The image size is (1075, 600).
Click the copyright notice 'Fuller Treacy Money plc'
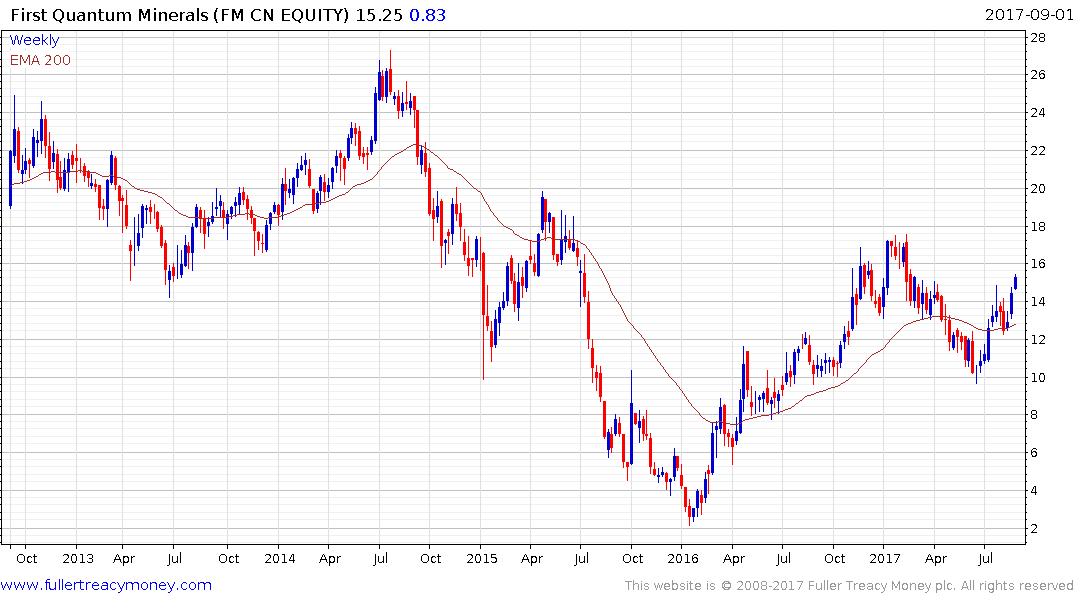point(881,586)
